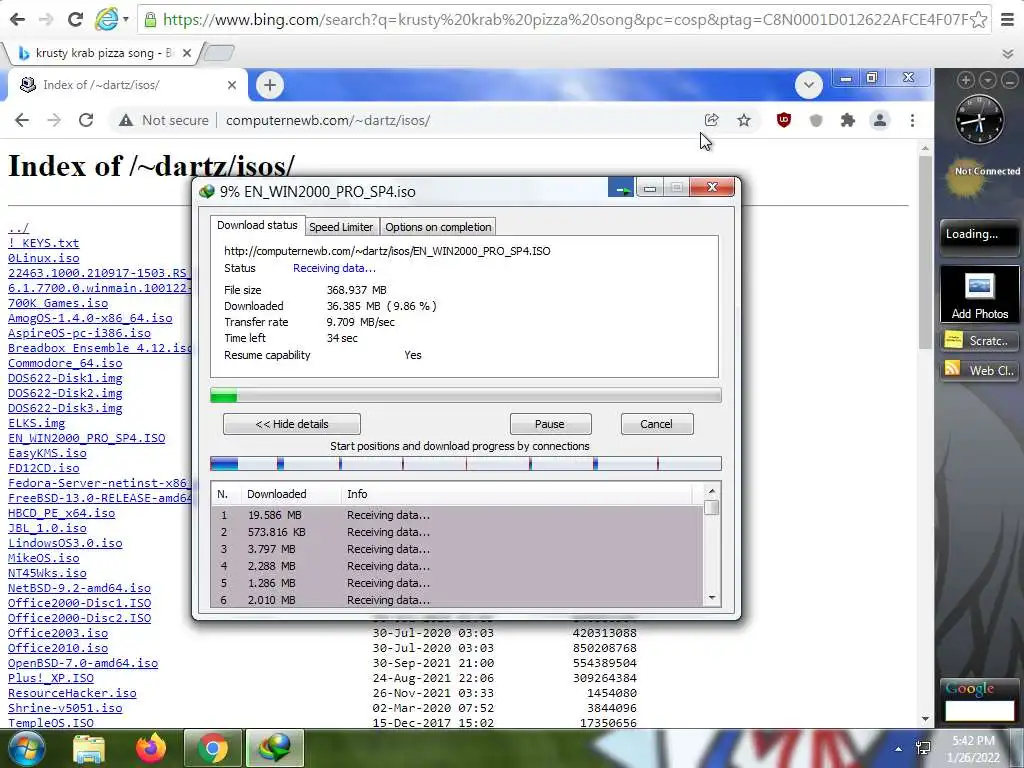The image size is (1024, 768).
Task: Open the IE engine dropdown arrow
Action: 126,20
